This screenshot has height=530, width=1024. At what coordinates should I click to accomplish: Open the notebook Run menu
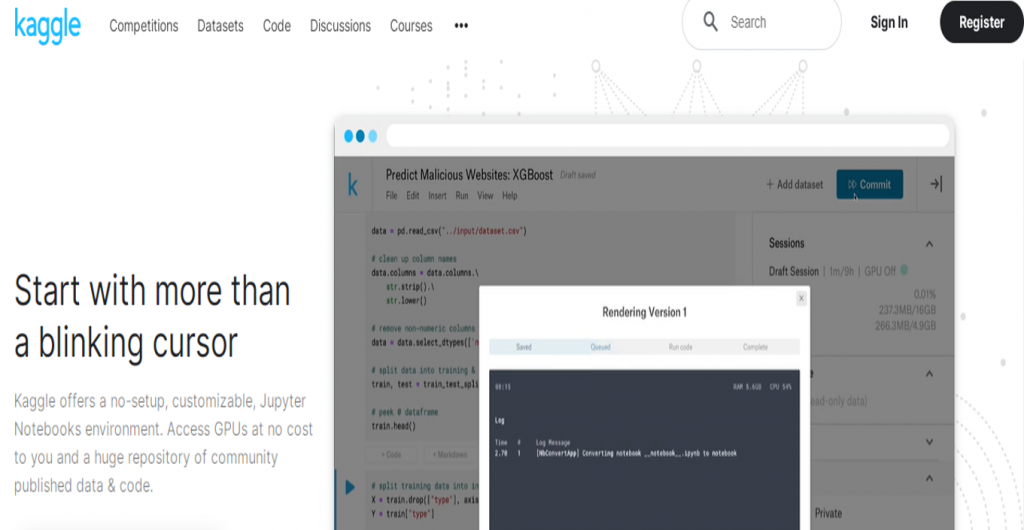[462, 196]
